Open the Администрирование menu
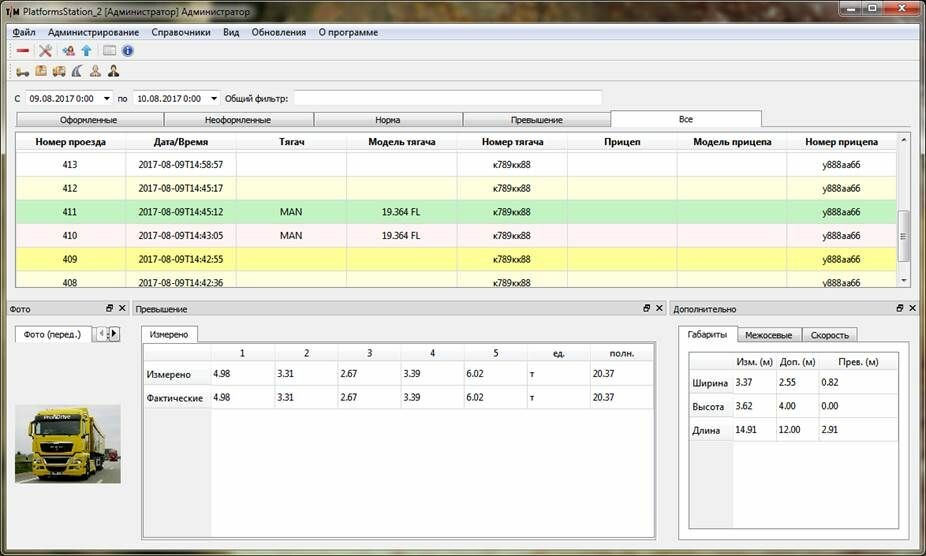The height and width of the screenshot is (556, 926). point(93,32)
